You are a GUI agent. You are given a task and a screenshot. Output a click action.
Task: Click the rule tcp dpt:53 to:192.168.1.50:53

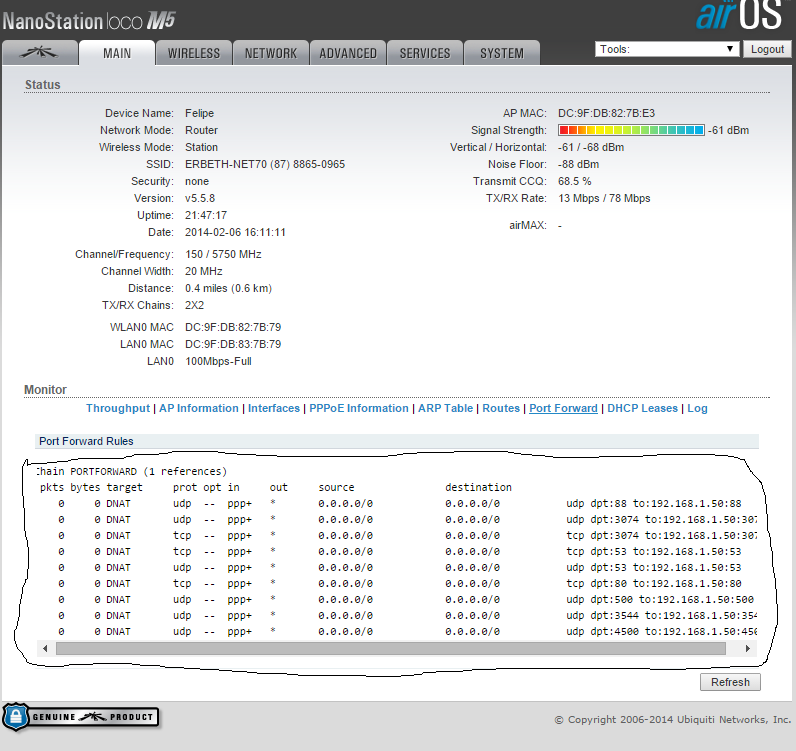[x=653, y=551]
